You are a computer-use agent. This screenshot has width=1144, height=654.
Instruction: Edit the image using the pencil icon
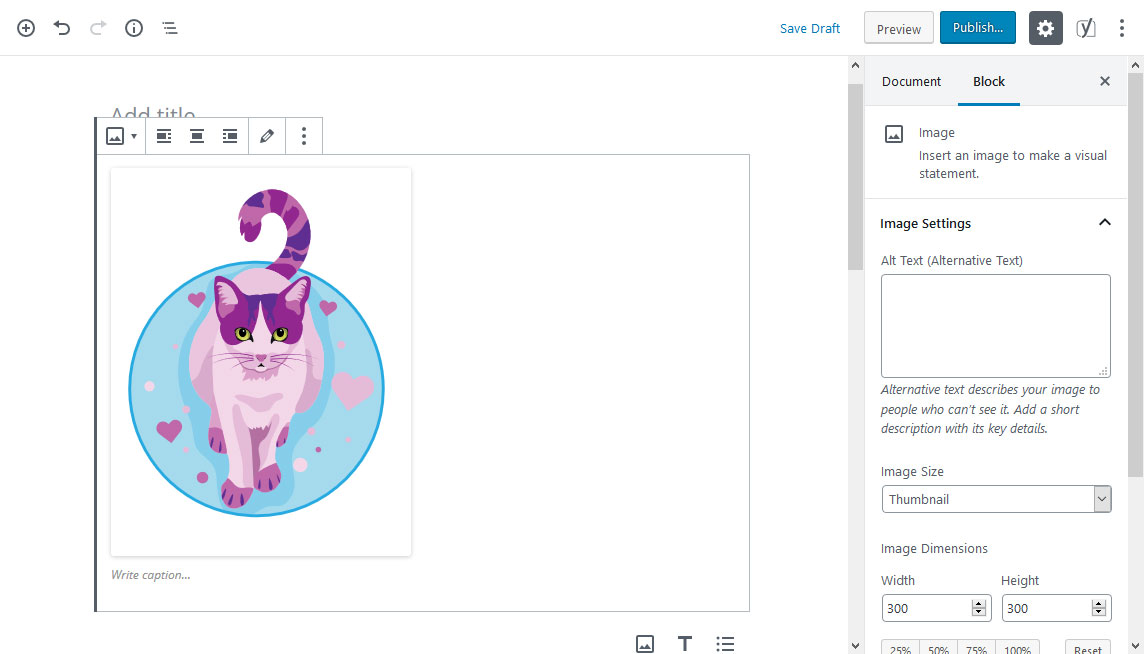pos(266,135)
